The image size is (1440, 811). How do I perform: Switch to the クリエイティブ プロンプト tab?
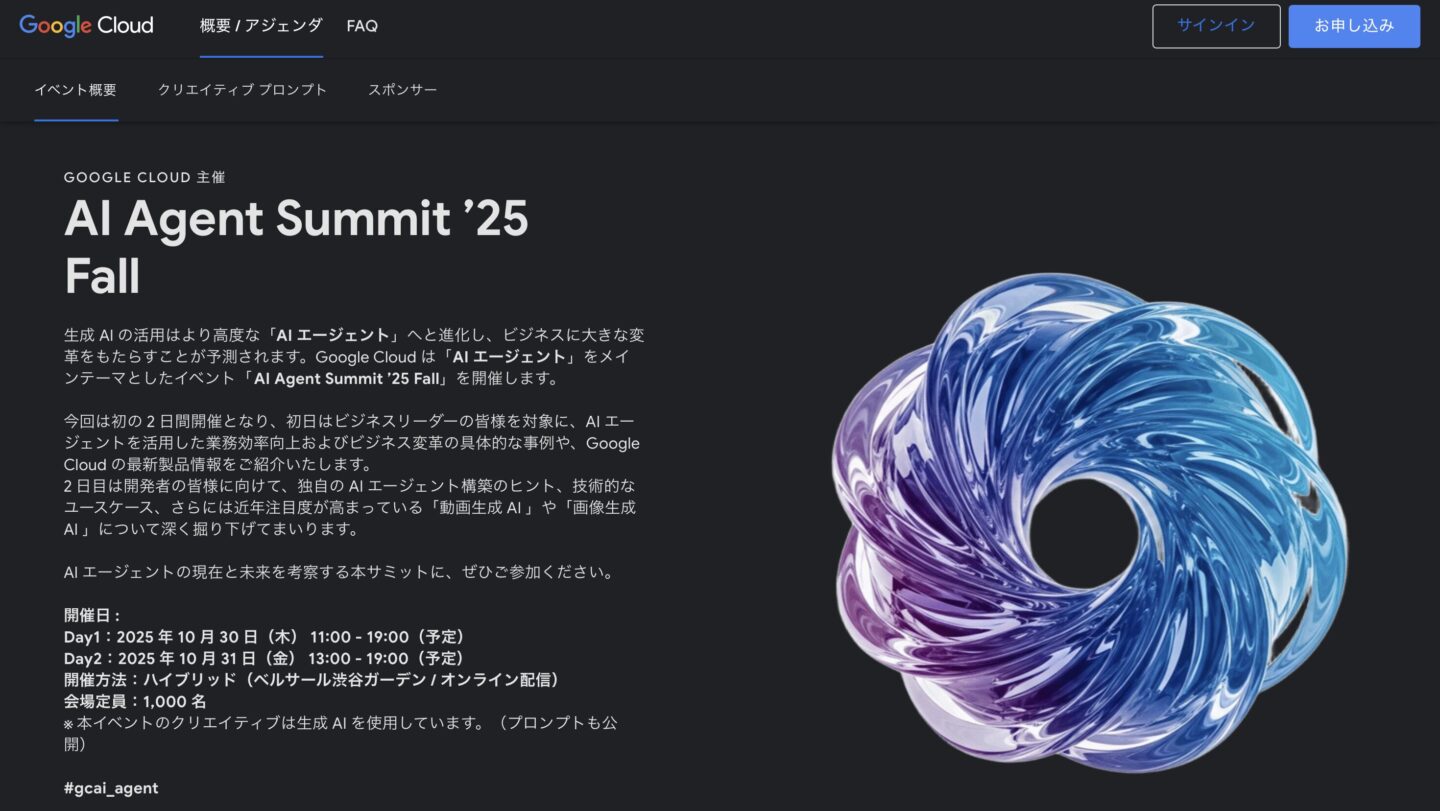(x=243, y=90)
